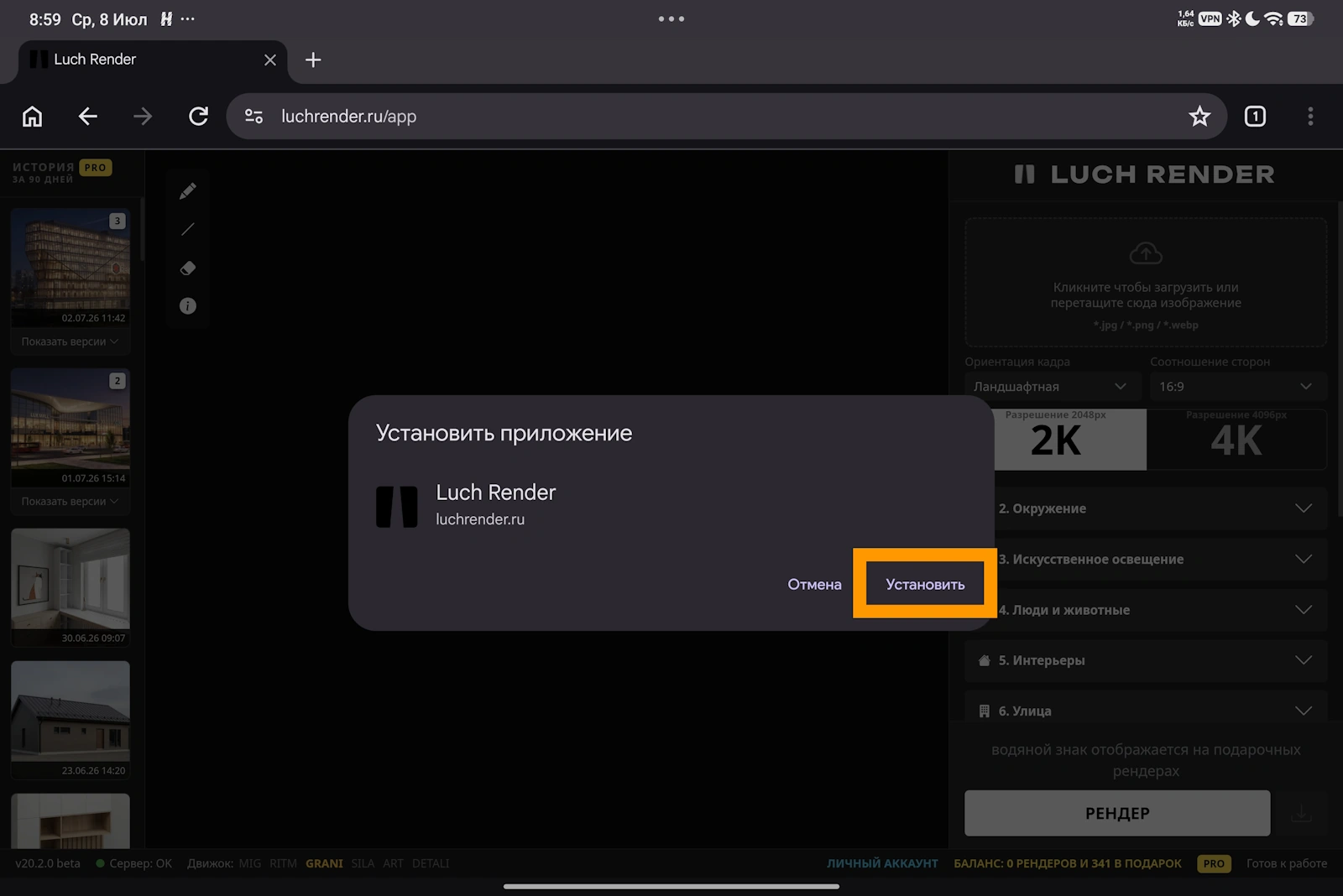Open a new browser tab
This screenshot has height=896, width=1343.
click(x=313, y=60)
